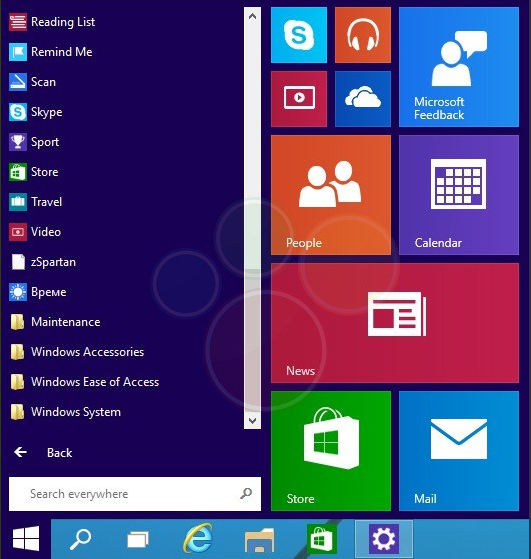The height and width of the screenshot is (559, 531).
Task: Open the Mail tile
Action: (459, 451)
